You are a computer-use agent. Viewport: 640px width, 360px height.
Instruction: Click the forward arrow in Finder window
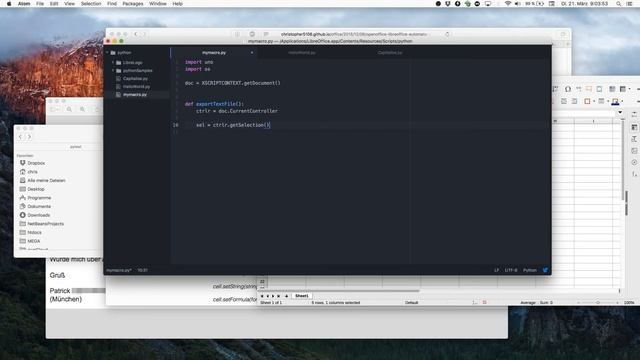click(29, 137)
